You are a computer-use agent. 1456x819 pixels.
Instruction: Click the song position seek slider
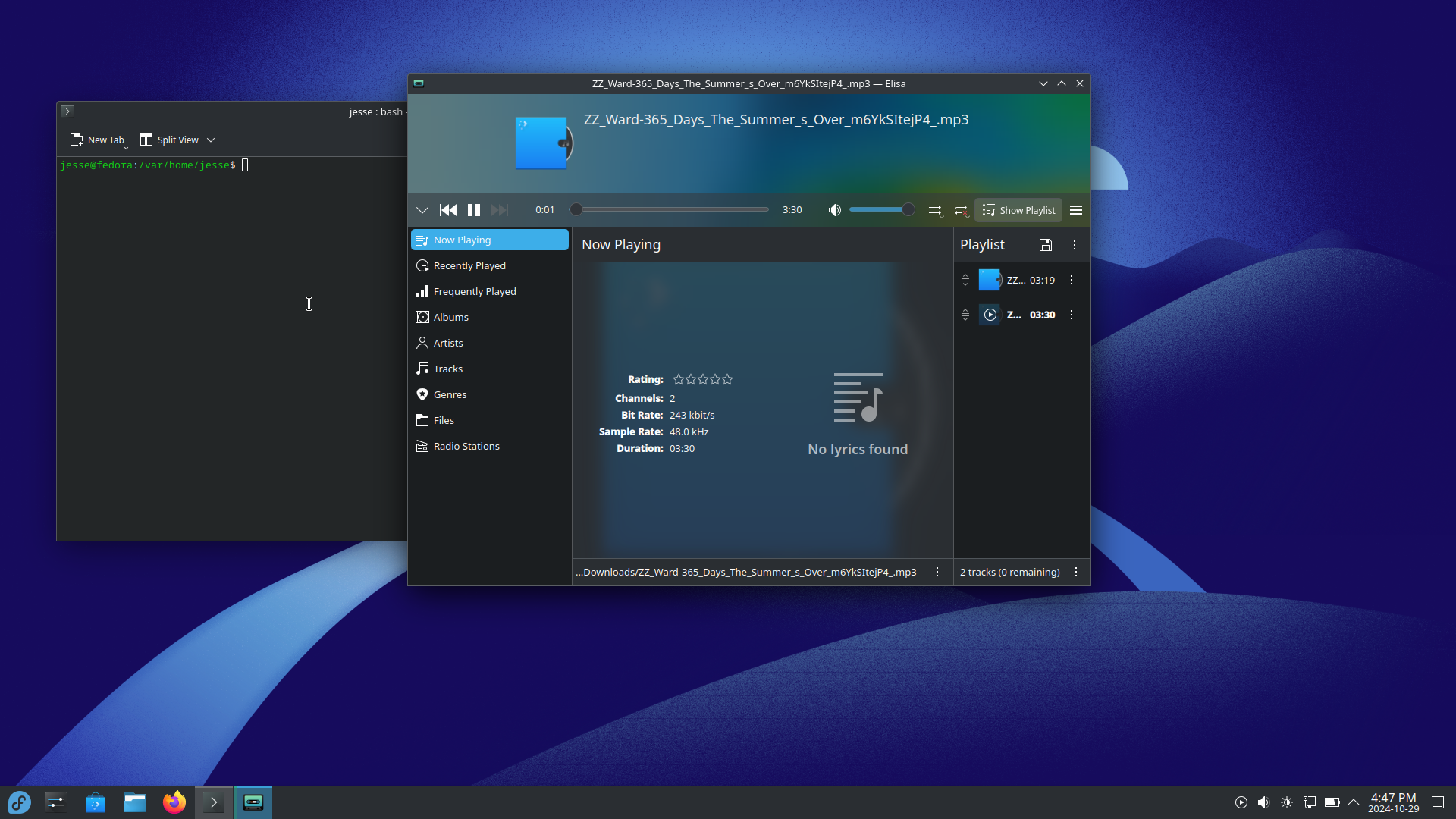(670, 210)
